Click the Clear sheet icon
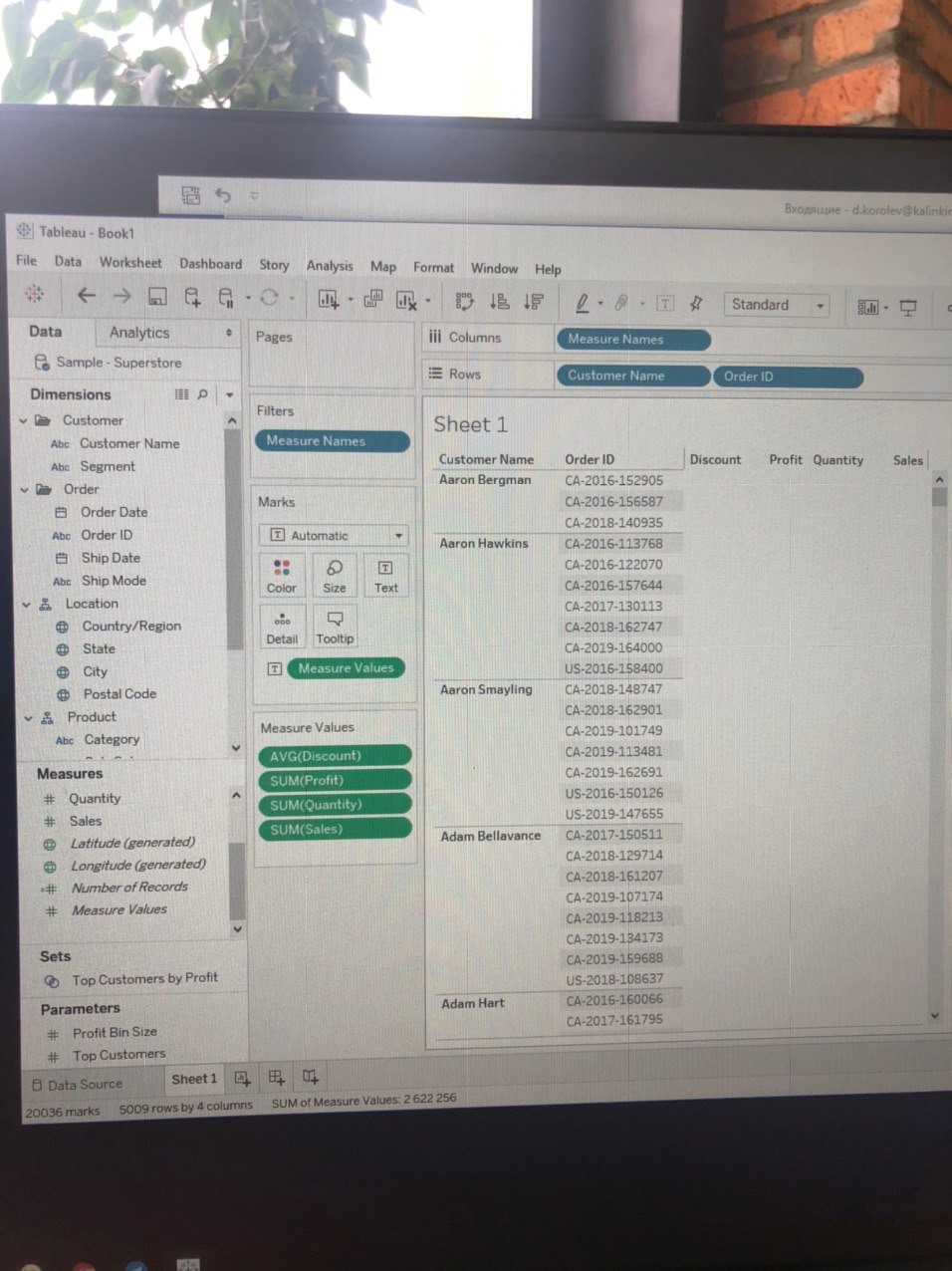 [405, 299]
